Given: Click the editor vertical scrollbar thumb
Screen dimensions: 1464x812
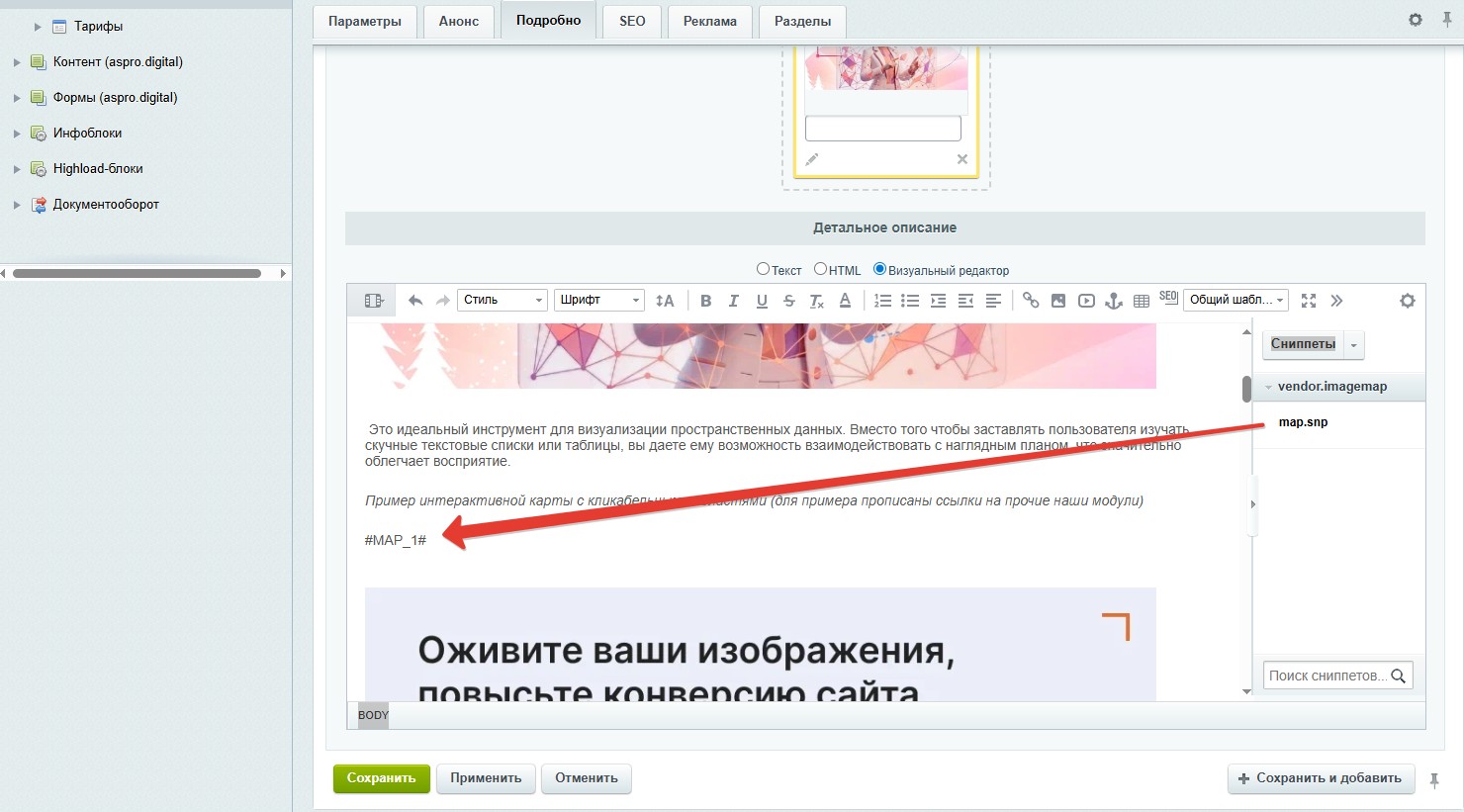Looking at the screenshot, I should (1246, 389).
